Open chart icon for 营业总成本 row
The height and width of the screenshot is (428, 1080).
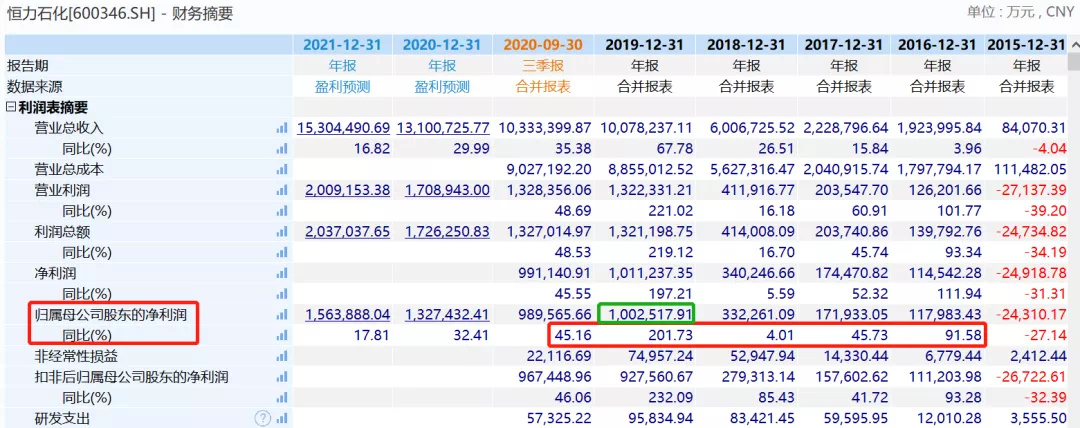click(281, 170)
